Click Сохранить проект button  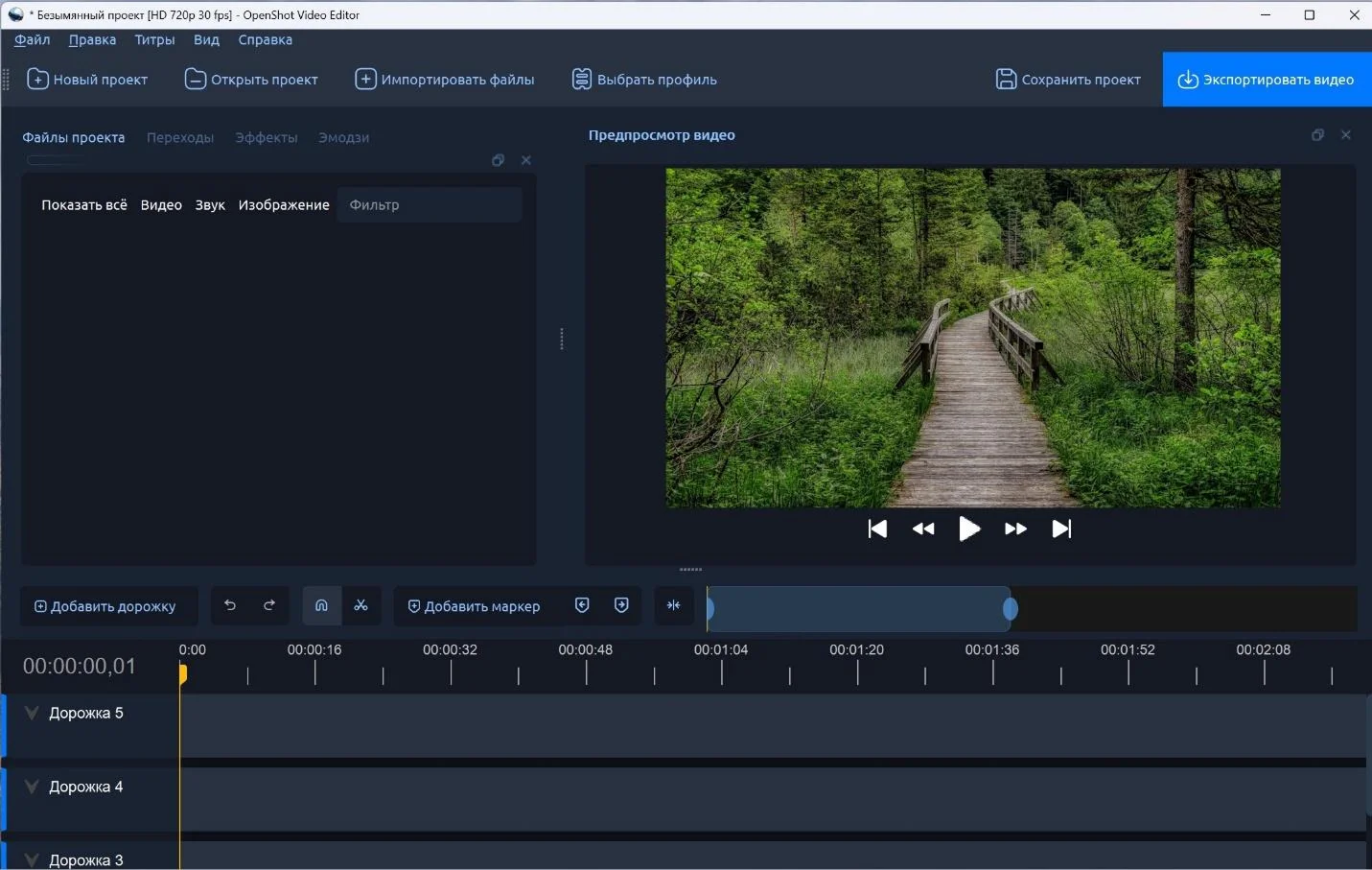point(1068,80)
